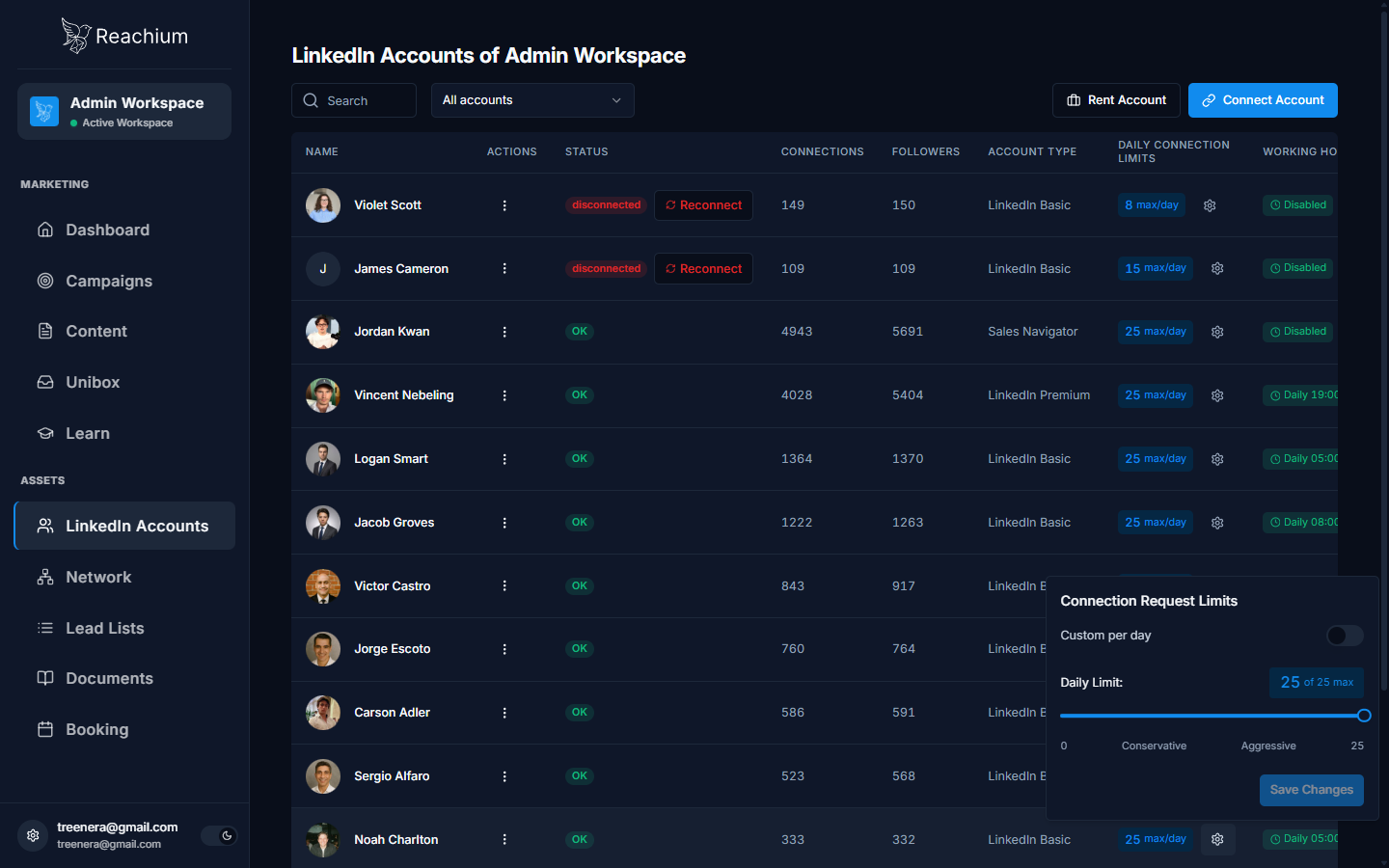Open Documents section

124,678
